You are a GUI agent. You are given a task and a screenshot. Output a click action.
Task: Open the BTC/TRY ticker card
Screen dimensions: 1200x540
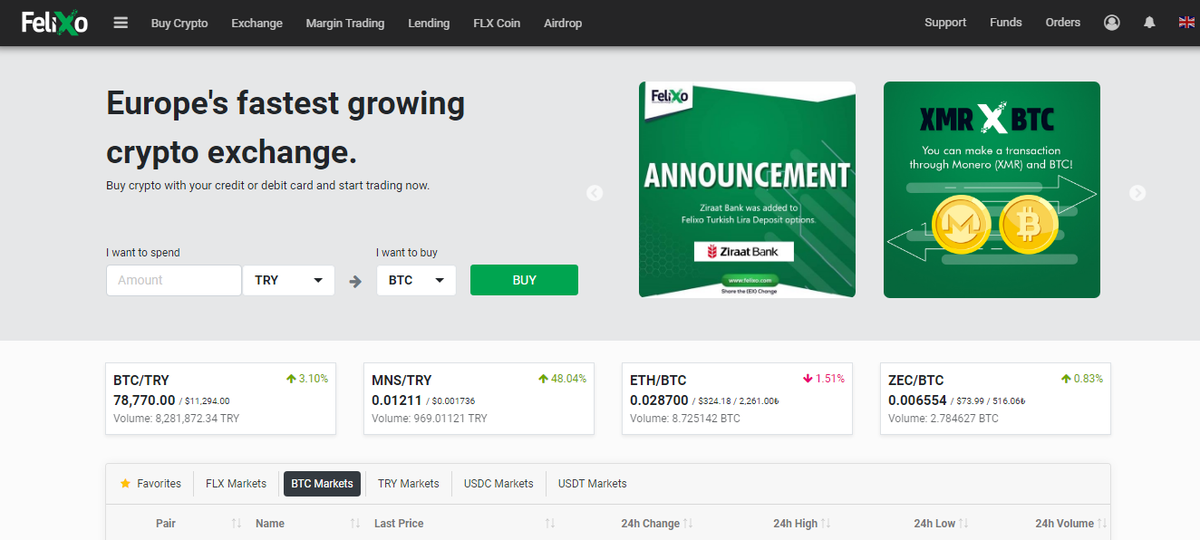220,398
